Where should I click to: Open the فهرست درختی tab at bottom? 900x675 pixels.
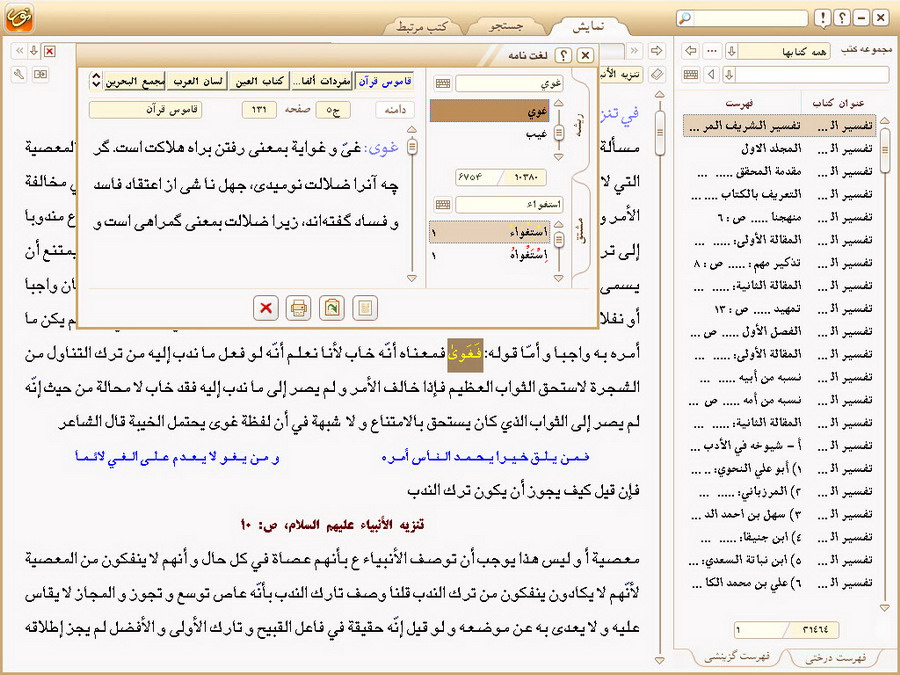click(835, 658)
